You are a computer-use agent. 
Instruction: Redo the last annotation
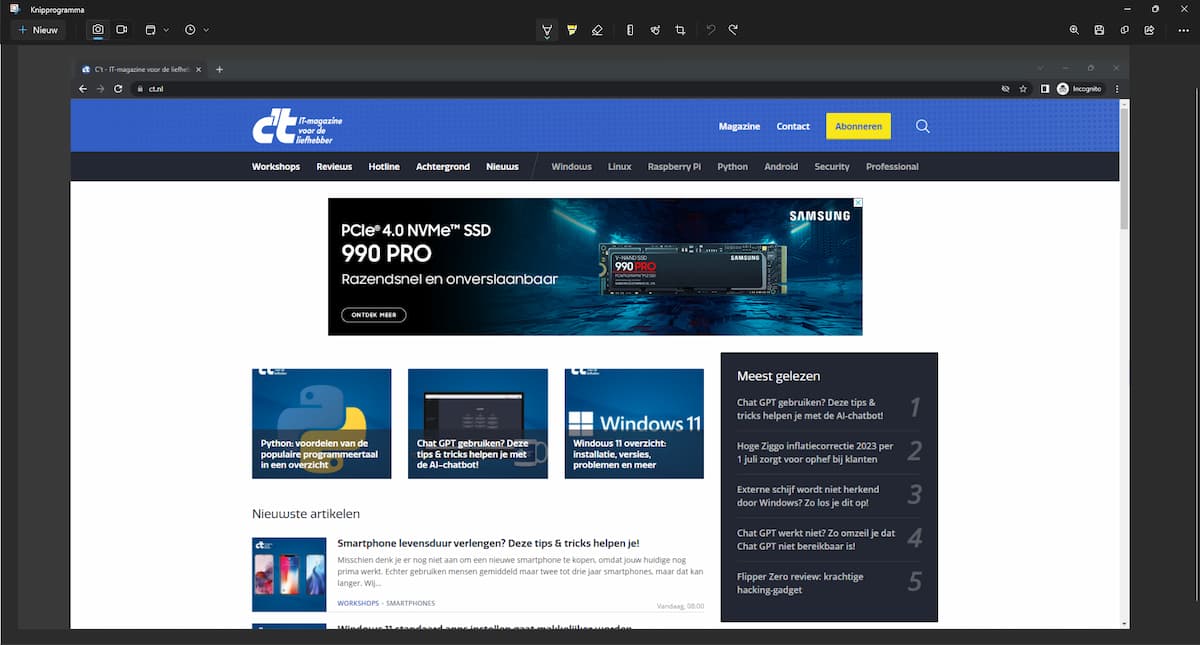(x=733, y=30)
